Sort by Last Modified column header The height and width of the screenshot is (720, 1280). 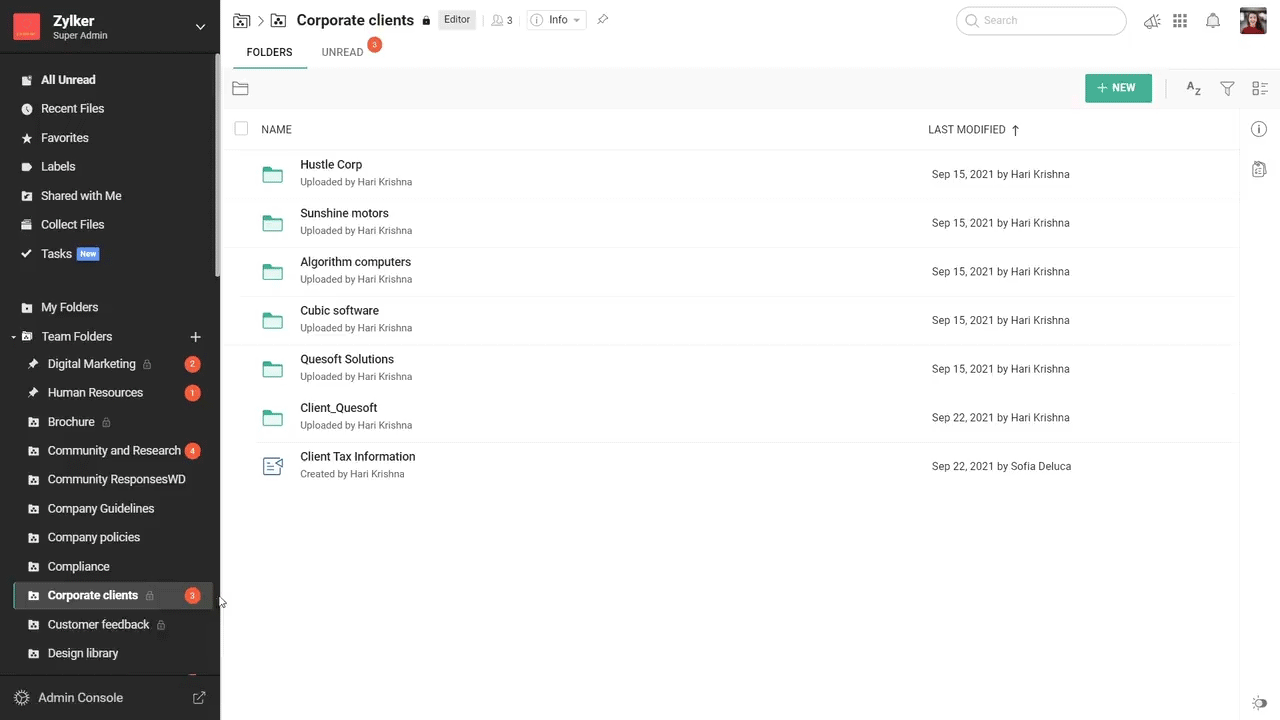pos(966,130)
